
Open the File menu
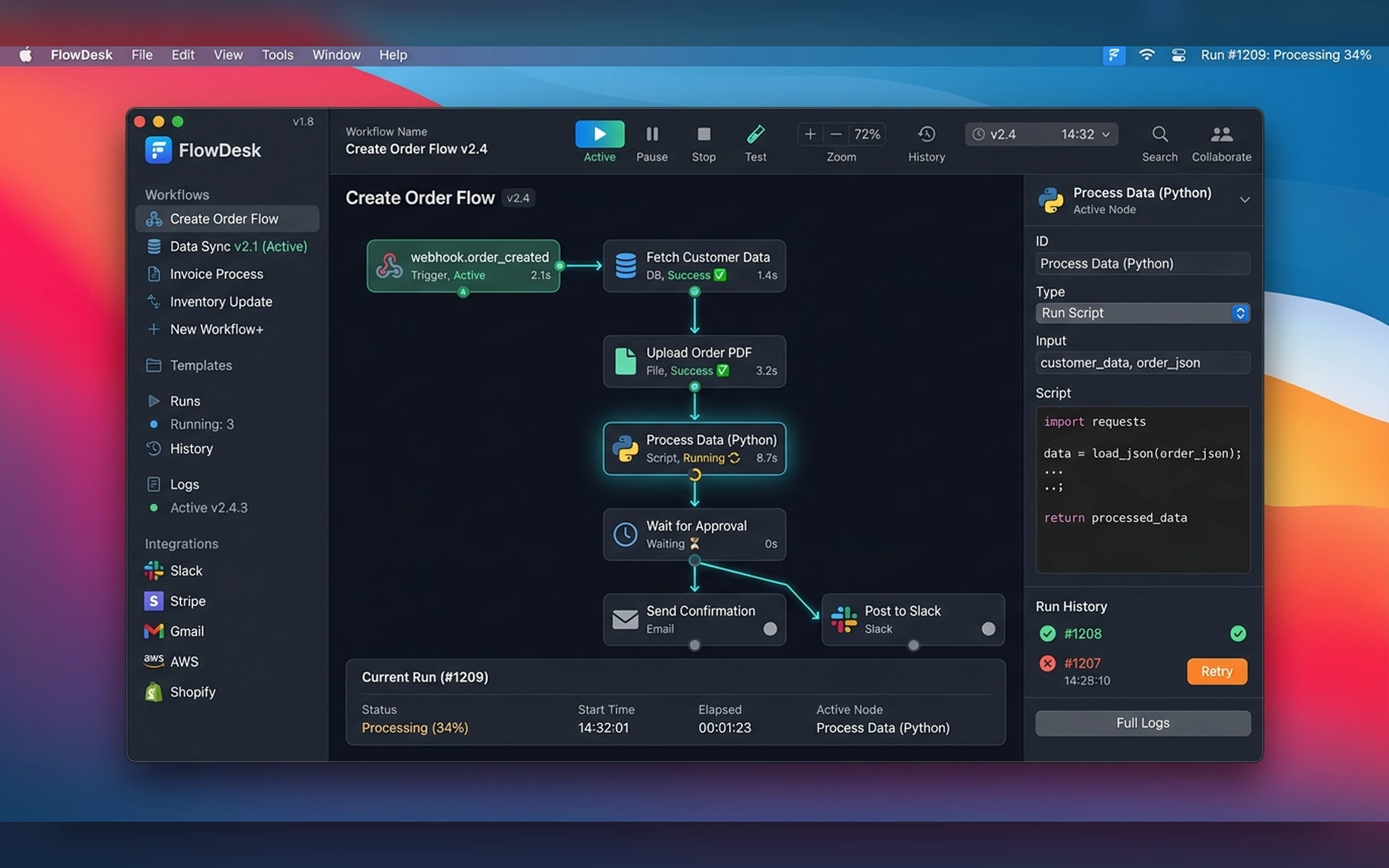tap(142, 55)
